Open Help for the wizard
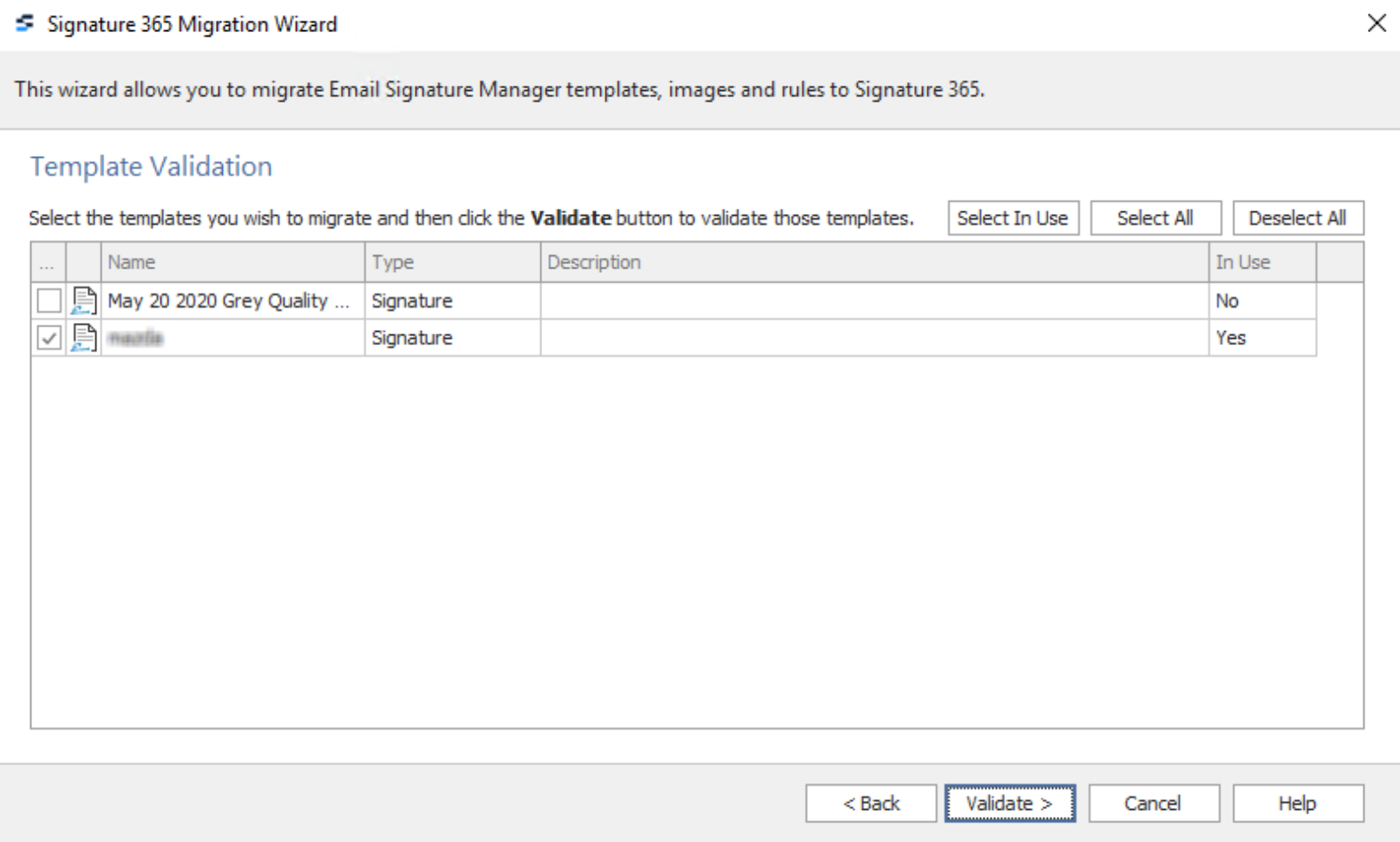1400x842 pixels. [1298, 804]
